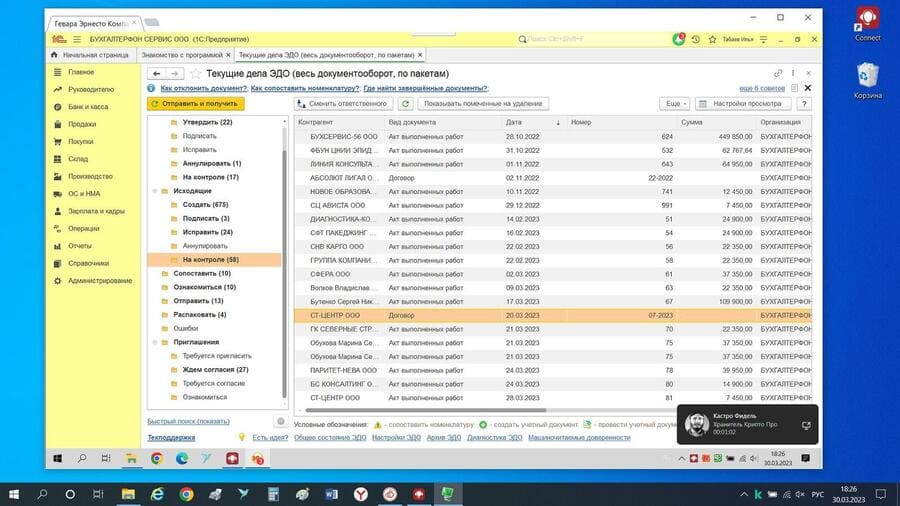900x506 pixels.
Task: Open Корзина recycle bin on desktop
Action: point(867,80)
